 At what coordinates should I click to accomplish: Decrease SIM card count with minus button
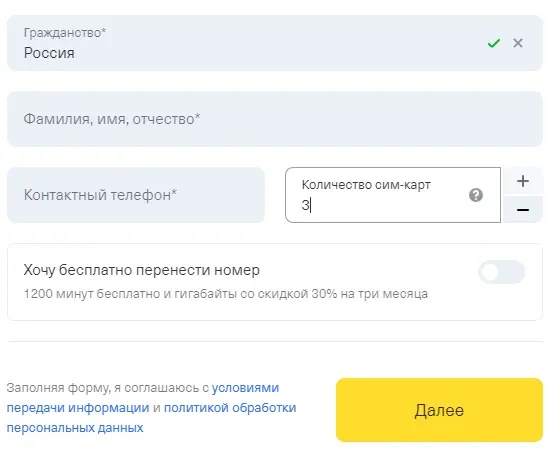click(x=523, y=210)
